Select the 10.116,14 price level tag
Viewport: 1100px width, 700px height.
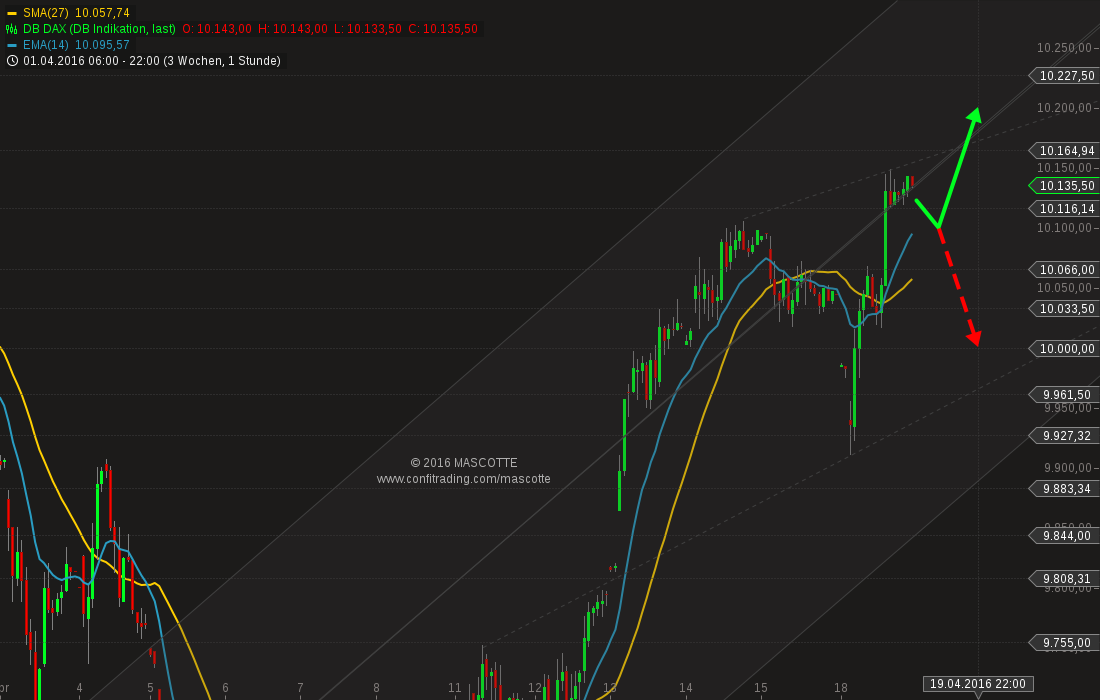click(x=1064, y=209)
